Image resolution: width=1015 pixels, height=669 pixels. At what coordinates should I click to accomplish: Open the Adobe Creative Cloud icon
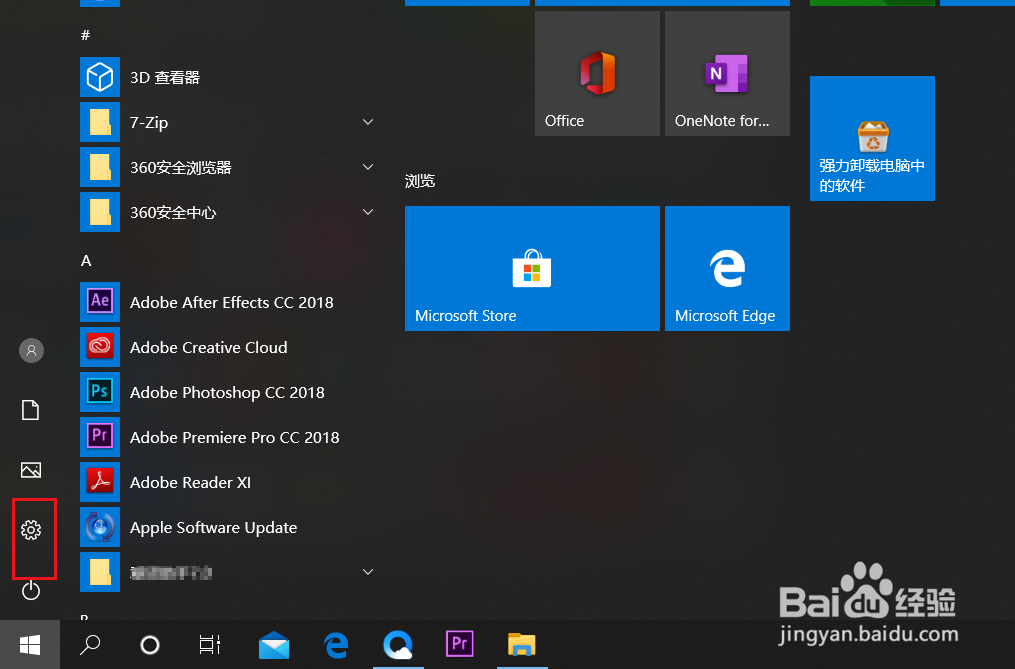(x=100, y=347)
